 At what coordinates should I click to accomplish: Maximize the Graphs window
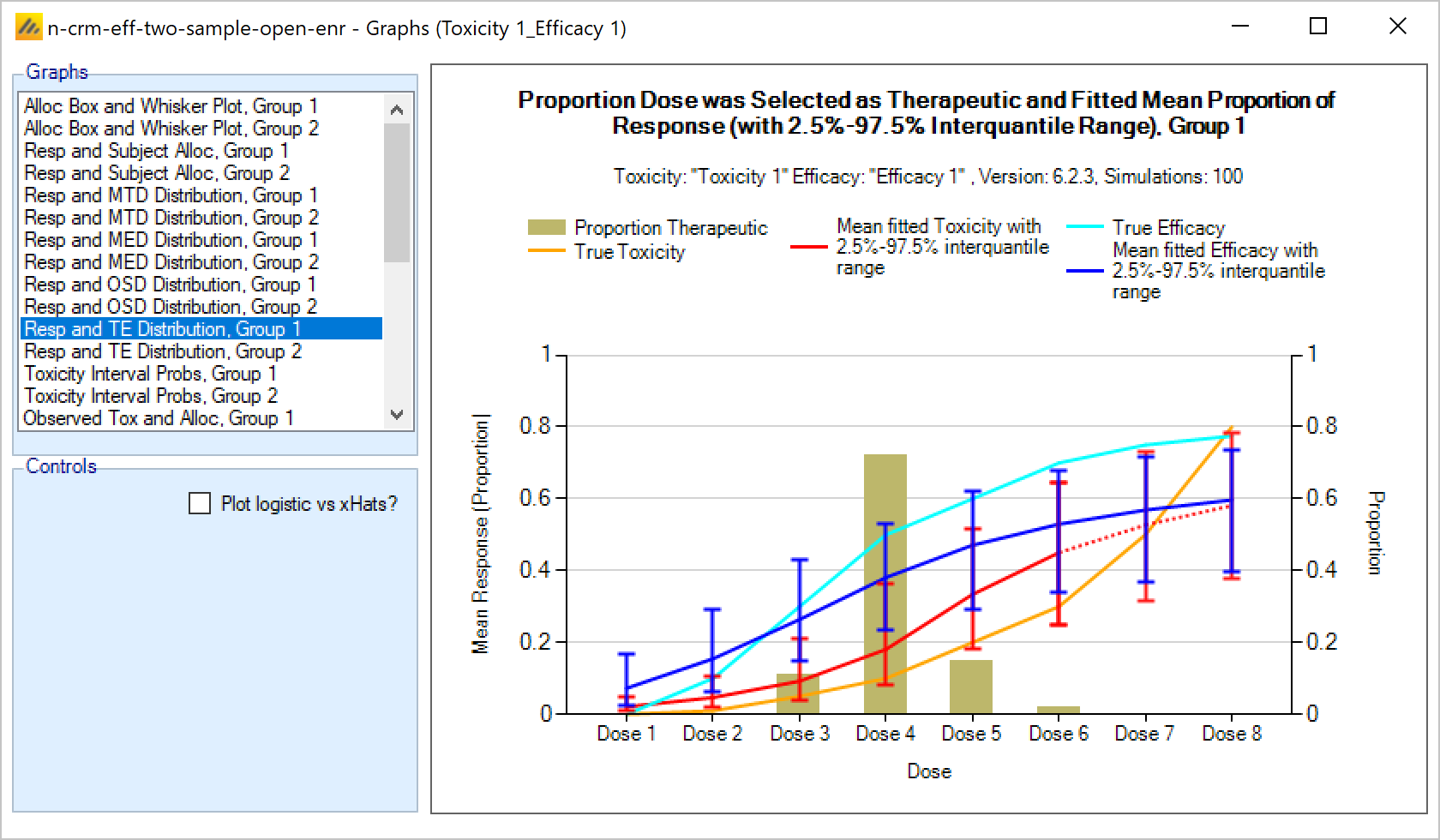pyautogui.click(x=1318, y=27)
